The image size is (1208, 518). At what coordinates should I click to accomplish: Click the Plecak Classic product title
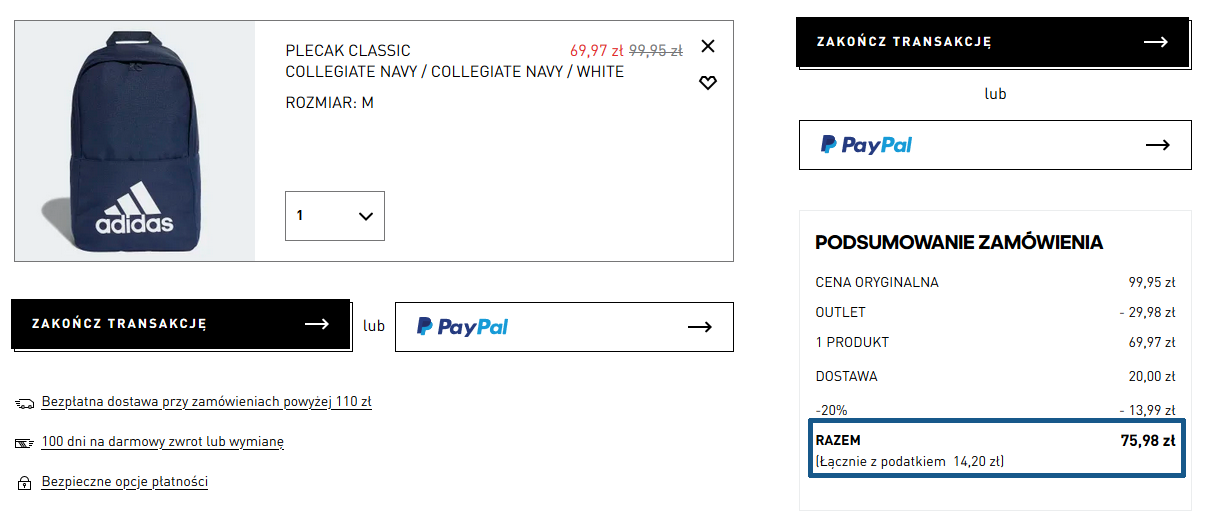coord(347,51)
